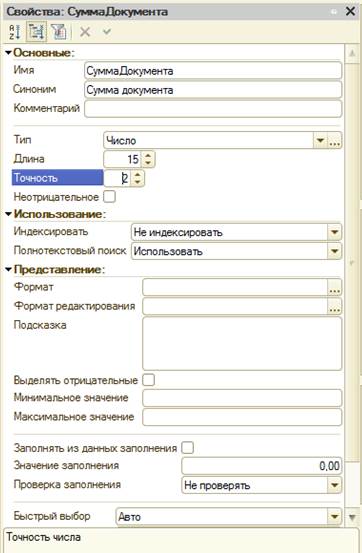Click the Значение заполнения field

261,466
